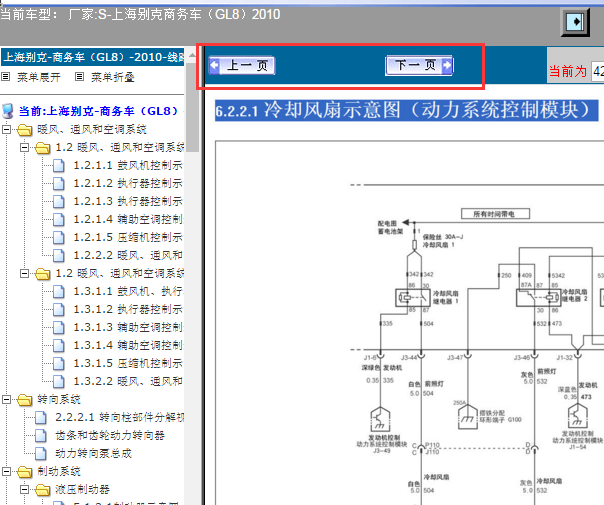Click the 菜单折叠 collapse menu option
This screenshot has width=604, height=505.
point(112,77)
